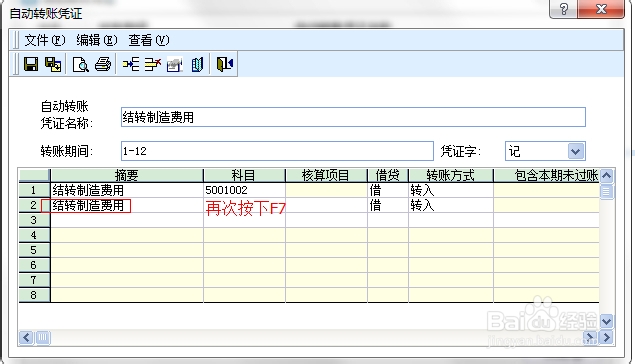The image size is (635, 364).
Task: Click grid vertical scrollbar thumb
Action: click(x=607, y=191)
